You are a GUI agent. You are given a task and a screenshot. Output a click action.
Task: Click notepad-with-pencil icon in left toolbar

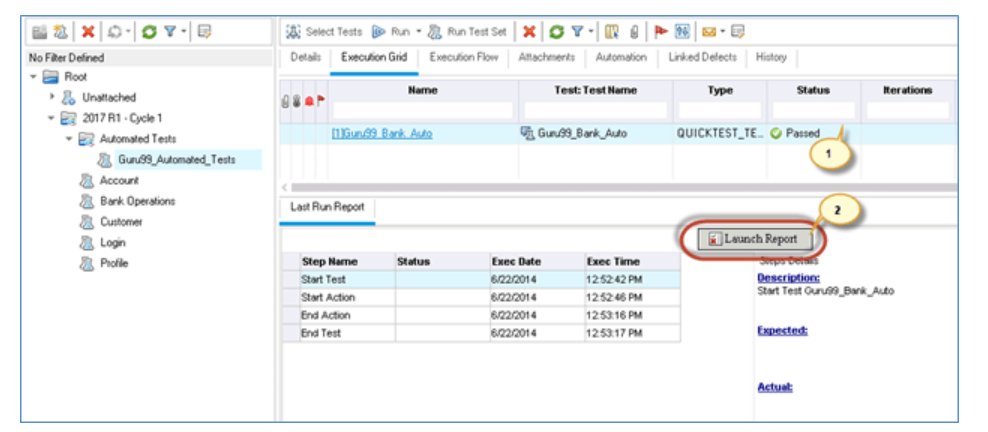(x=204, y=31)
